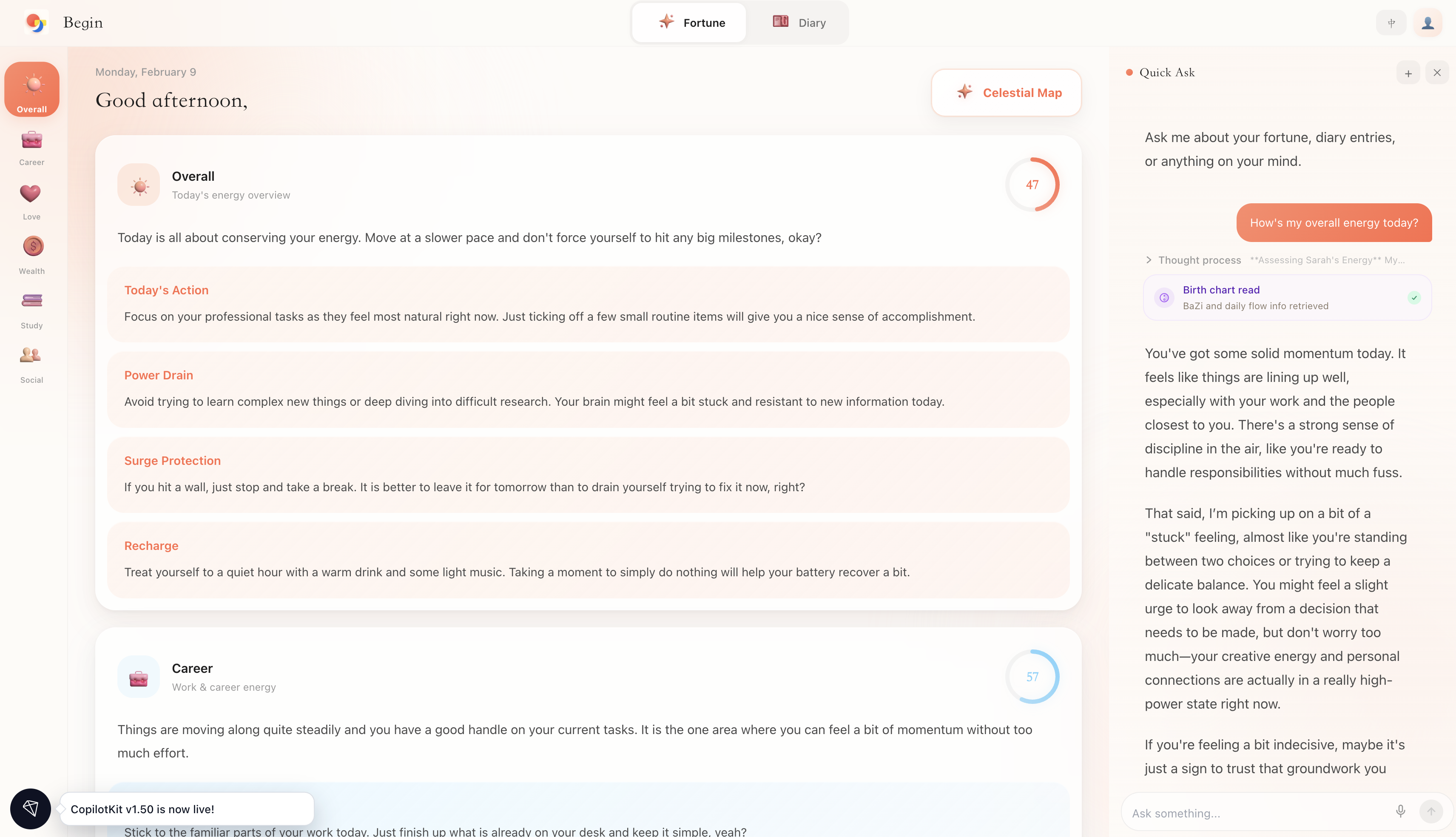This screenshot has width=1456, height=837.
Task: Click the microphone voice input icon
Action: [x=1400, y=811]
